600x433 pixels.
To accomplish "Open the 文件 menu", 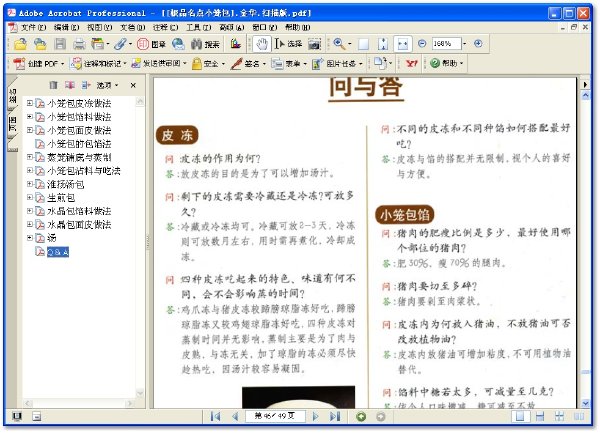I will (33, 27).
